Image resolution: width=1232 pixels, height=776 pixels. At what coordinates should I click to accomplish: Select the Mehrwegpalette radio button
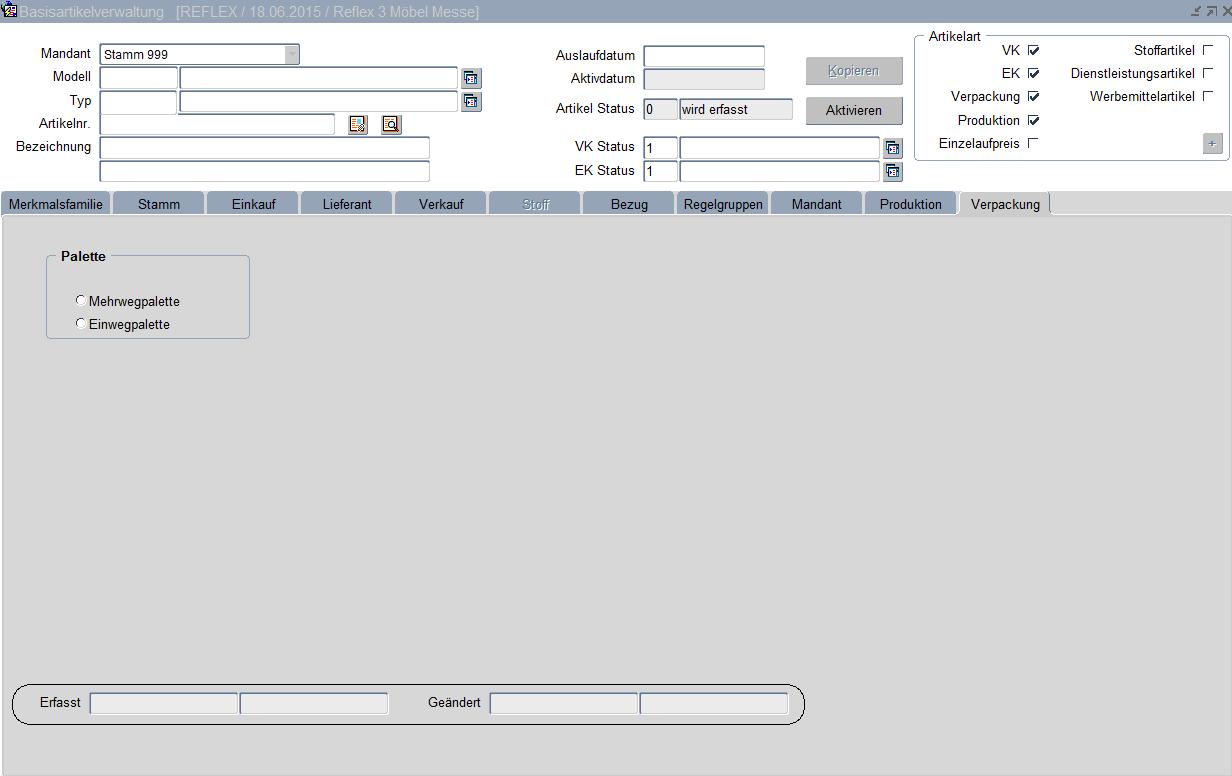(x=81, y=301)
